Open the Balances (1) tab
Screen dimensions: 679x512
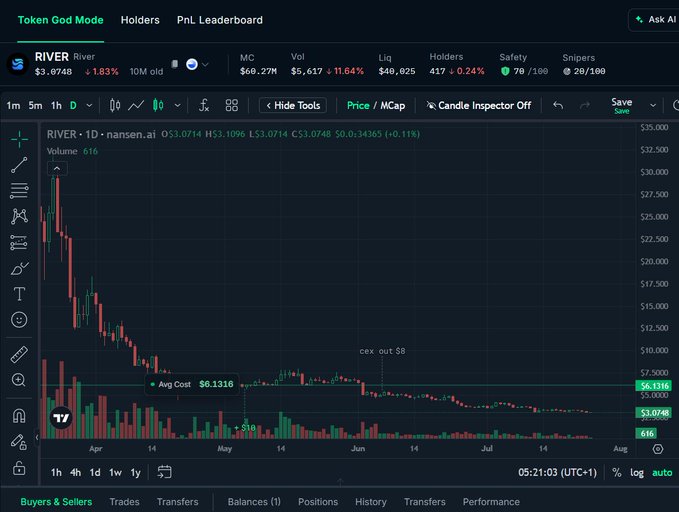coord(254,502)
